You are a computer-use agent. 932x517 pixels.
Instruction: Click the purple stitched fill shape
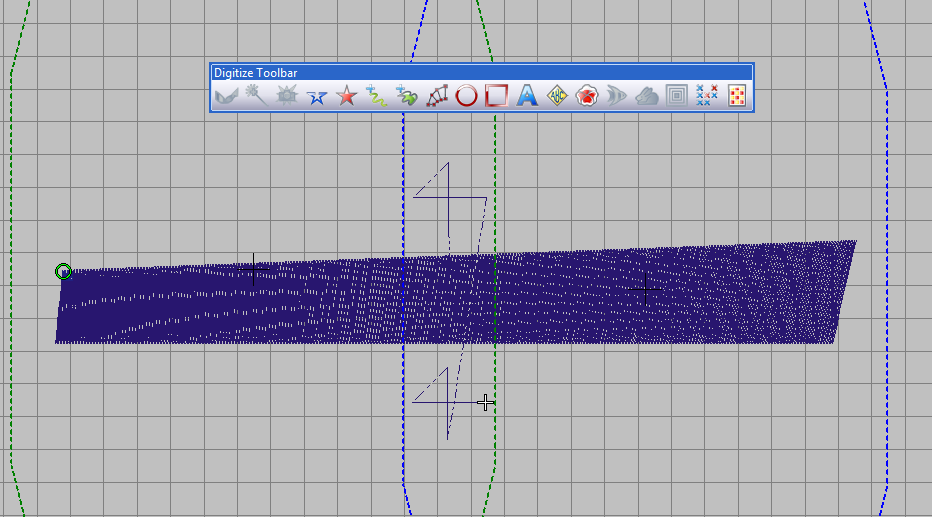coord(456,294)
